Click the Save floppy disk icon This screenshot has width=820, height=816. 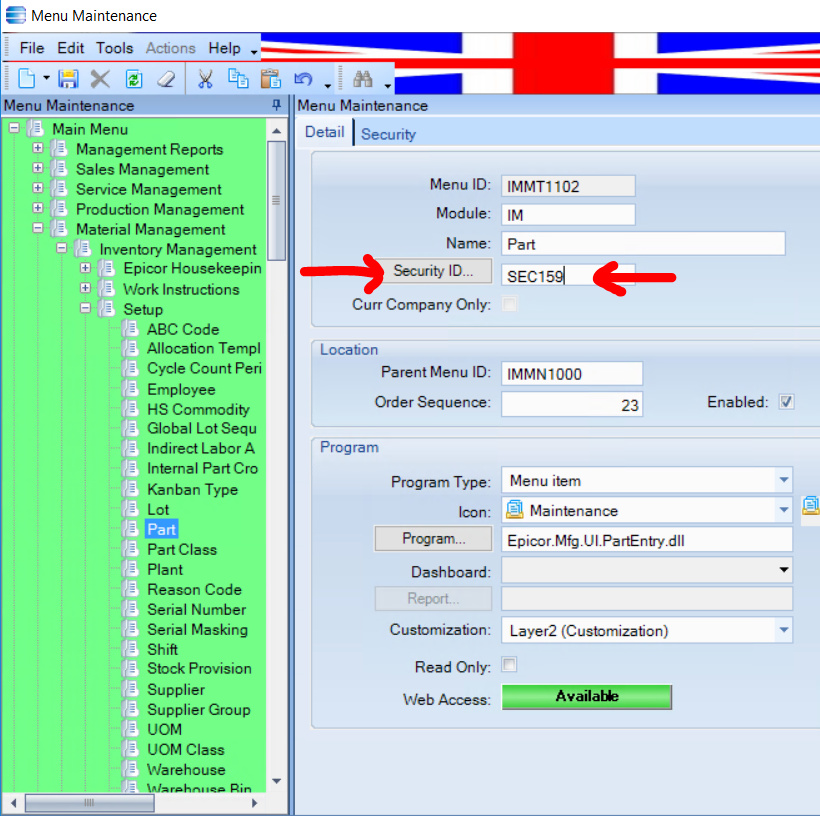click(x=68, y=79)
